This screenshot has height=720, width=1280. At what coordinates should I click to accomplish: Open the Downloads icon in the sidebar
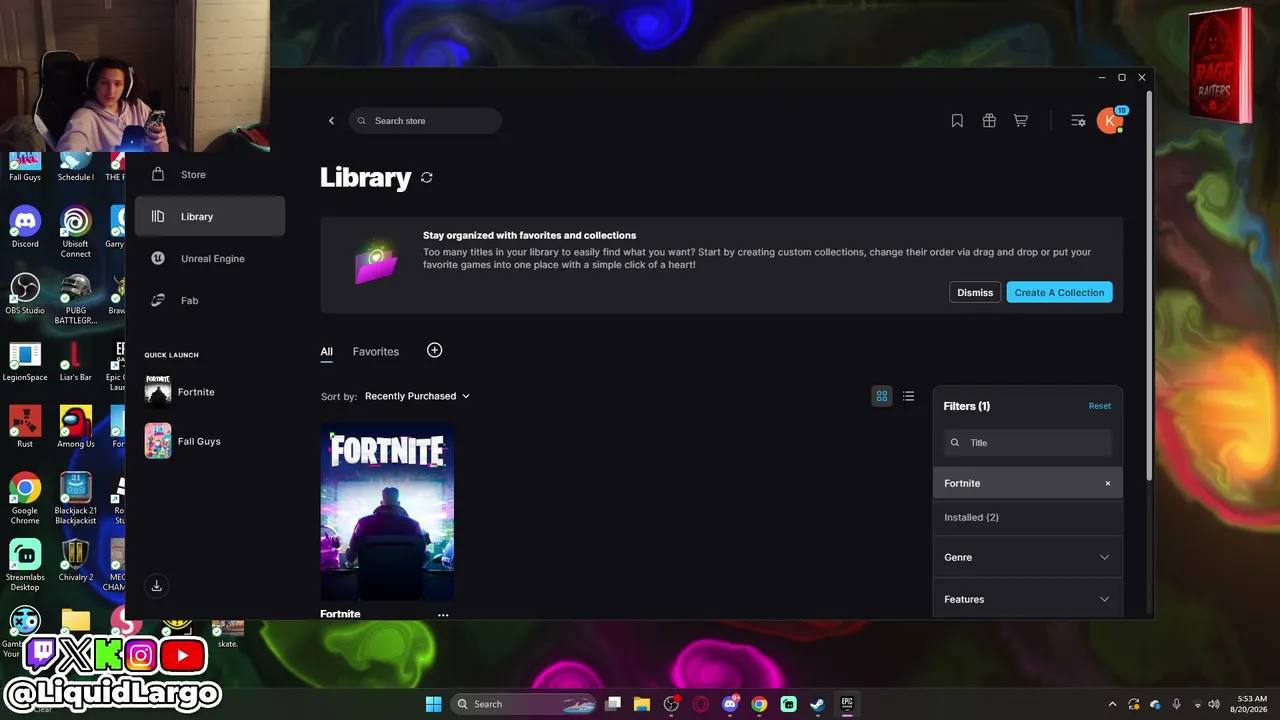click(x=156, y=586)
